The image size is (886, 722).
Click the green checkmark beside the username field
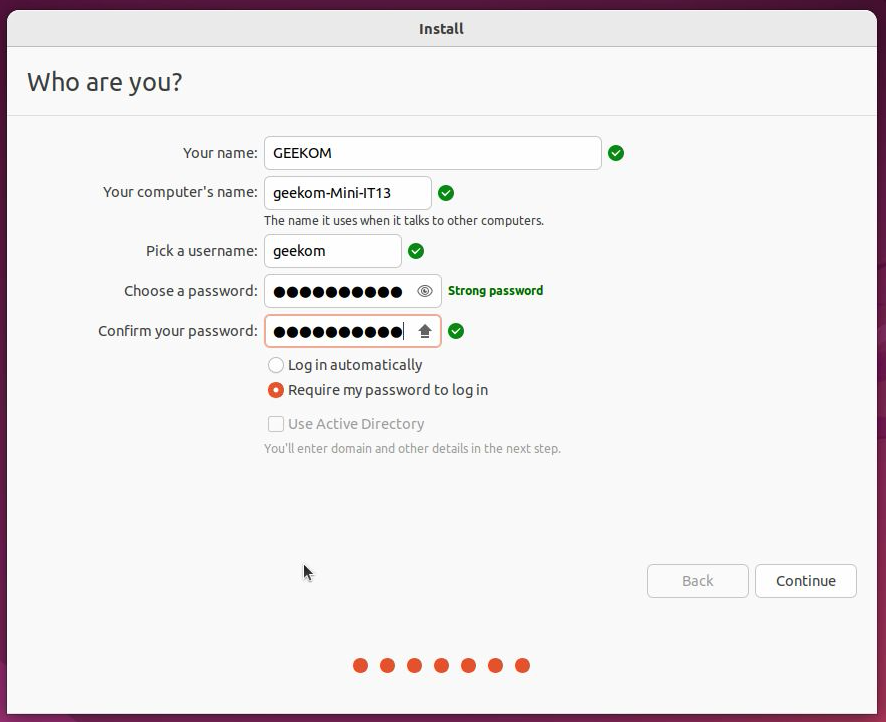[416, 251]
